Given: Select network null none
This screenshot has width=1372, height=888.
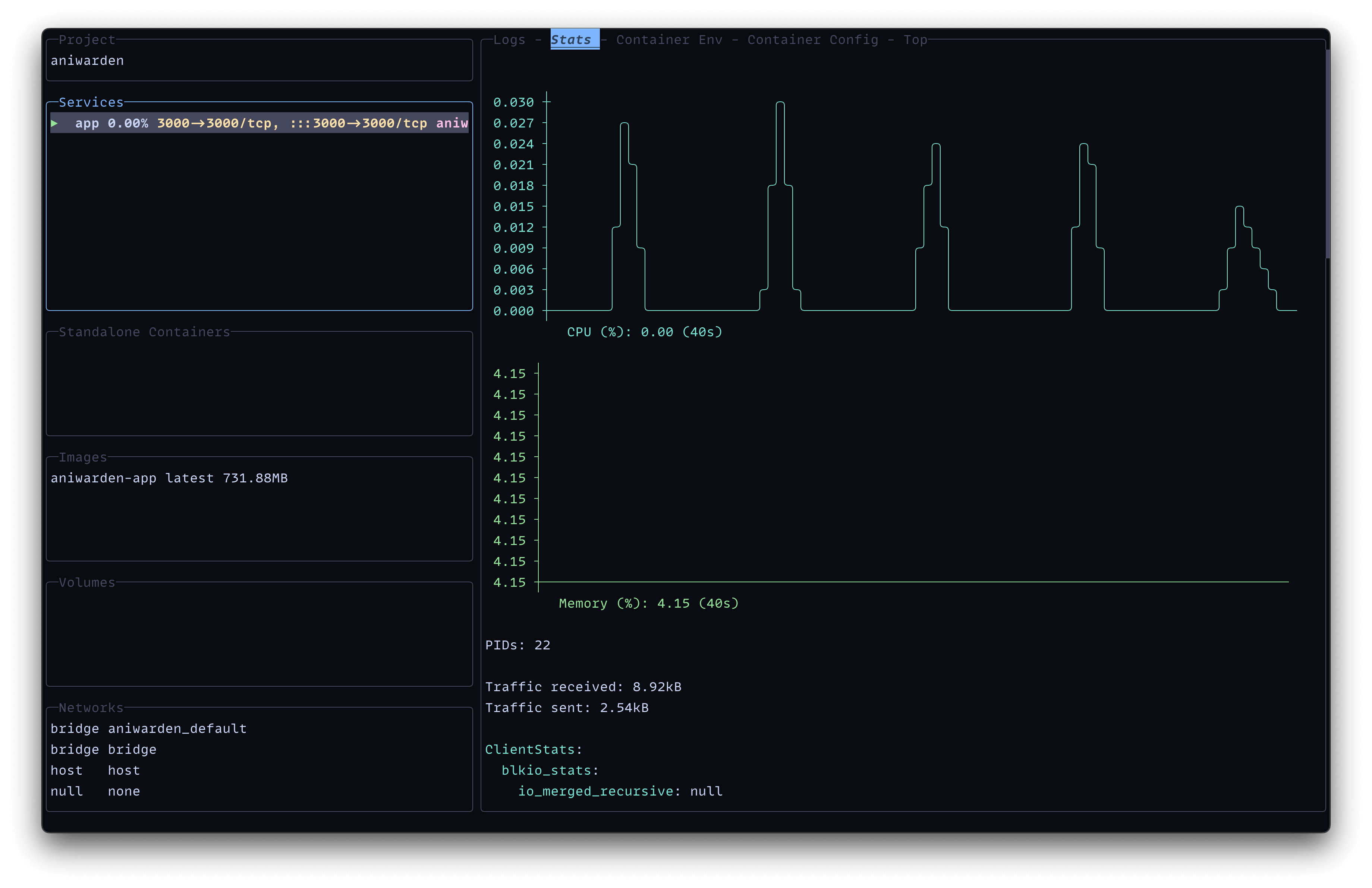Looking at the screenshot, I should (95, 791).
